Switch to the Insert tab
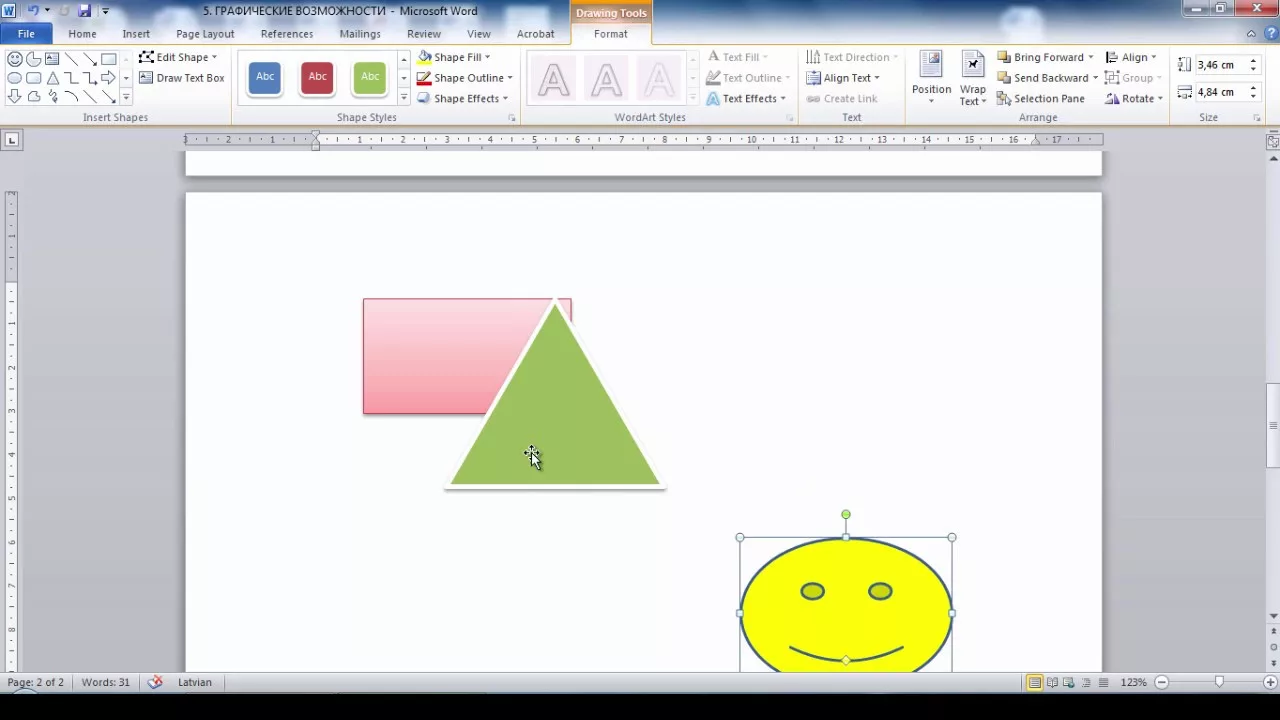Image resolution: width=1280 pixels, height=720 pixels. (136, 34)
